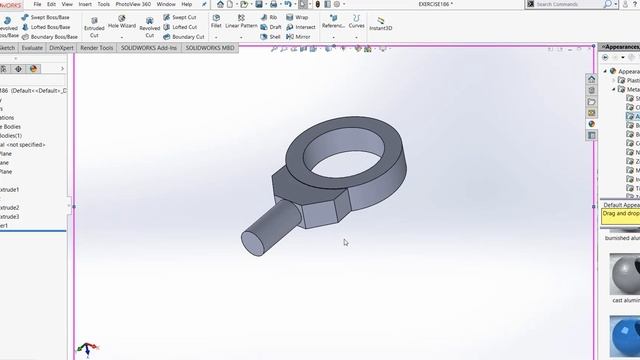Select the Swept Cut tool
Viewport: 640px width, 360px height.
tap(180, 17)
